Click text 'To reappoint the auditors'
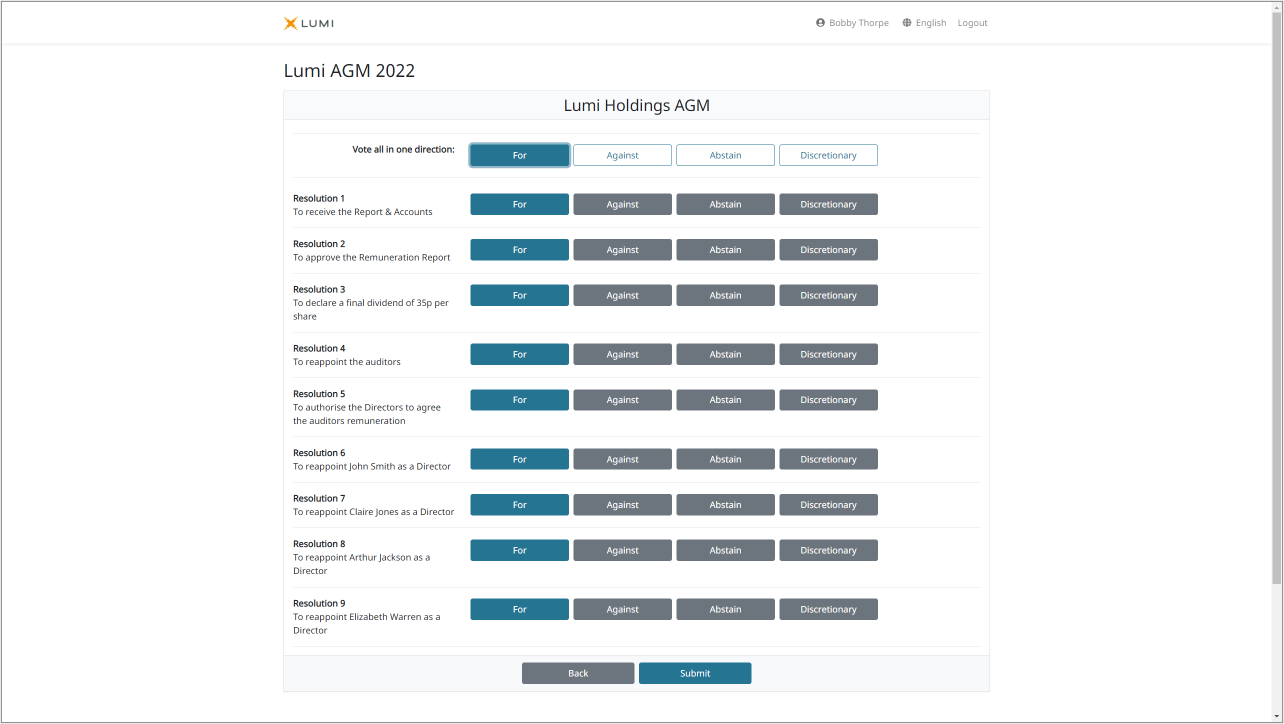Image resolution: width=1284 pixels, height=724 pixels. (x=347, y=362)
